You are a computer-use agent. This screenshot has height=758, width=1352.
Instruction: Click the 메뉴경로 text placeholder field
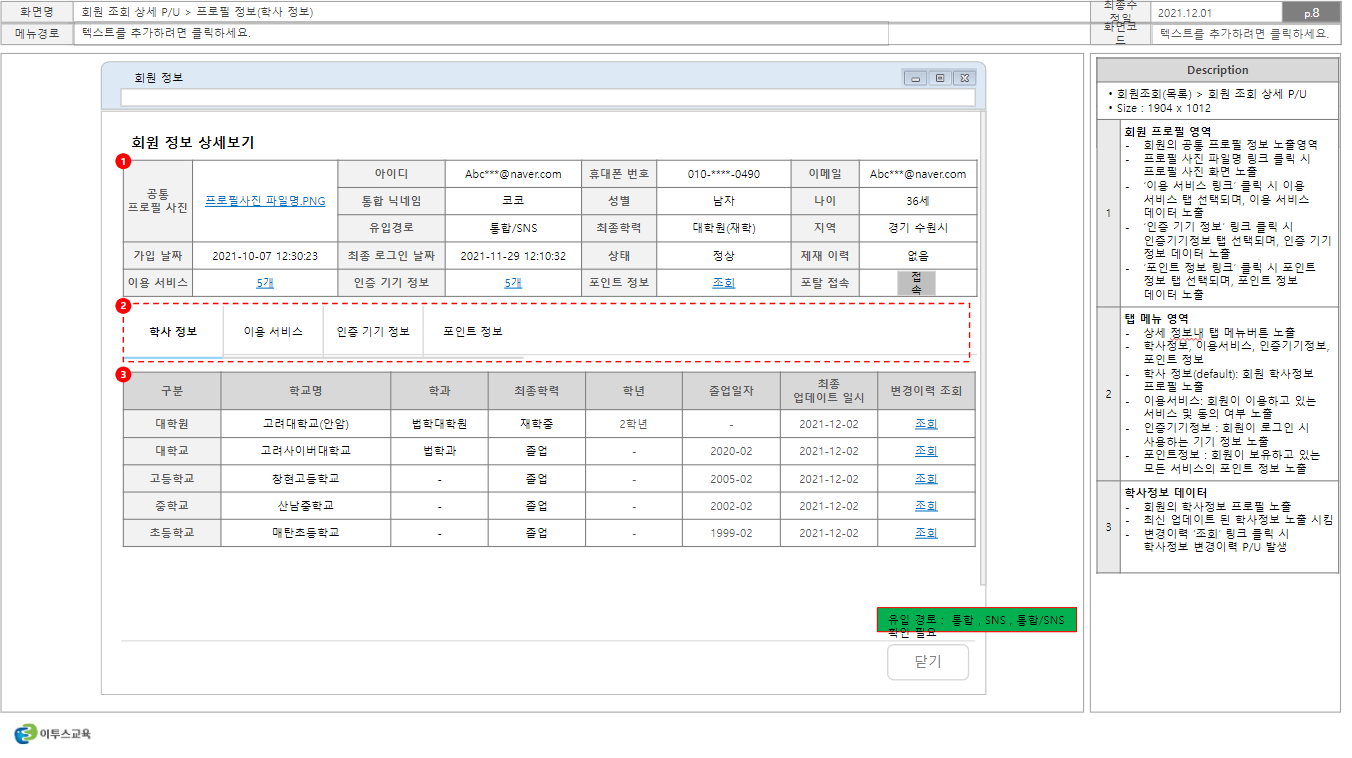point(482,33)
